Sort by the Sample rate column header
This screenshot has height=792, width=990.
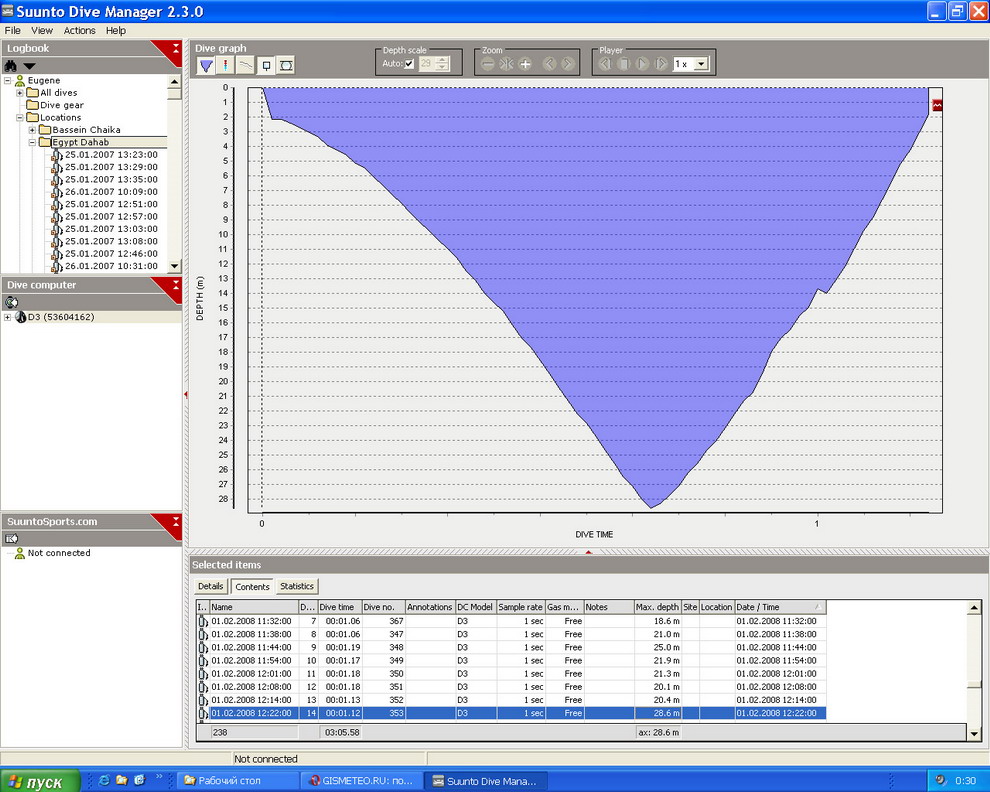click(x=520, y=607)
